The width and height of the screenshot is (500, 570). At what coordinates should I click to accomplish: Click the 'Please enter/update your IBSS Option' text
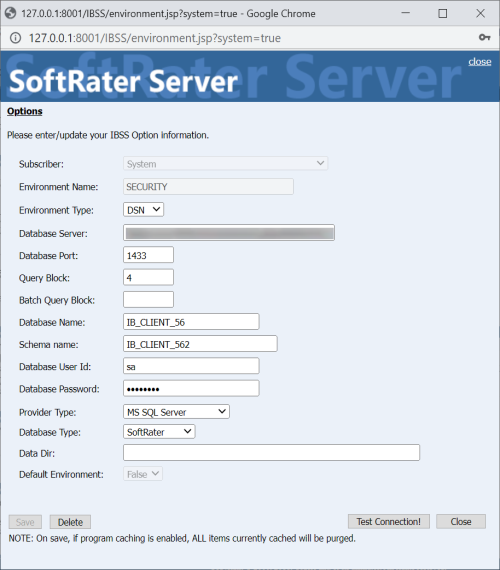108,135
